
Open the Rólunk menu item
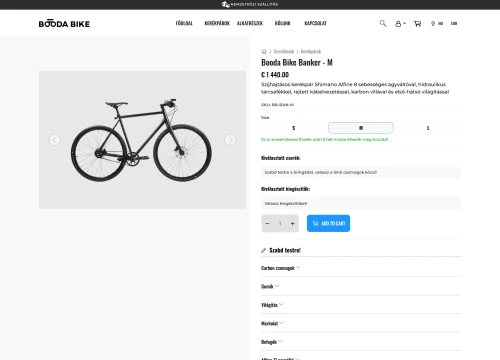click(283, 23)
